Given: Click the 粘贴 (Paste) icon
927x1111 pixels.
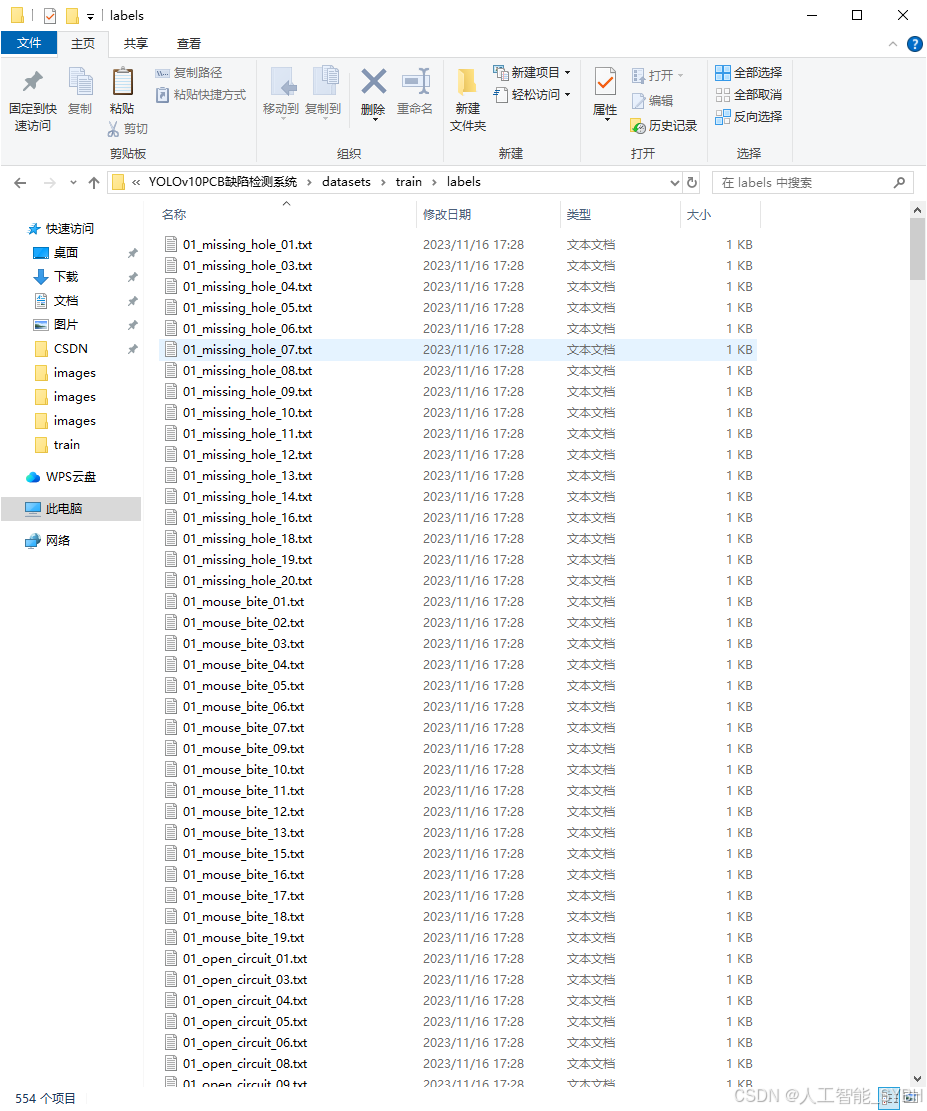Looking at the screenshot, I should coord(122,89).
